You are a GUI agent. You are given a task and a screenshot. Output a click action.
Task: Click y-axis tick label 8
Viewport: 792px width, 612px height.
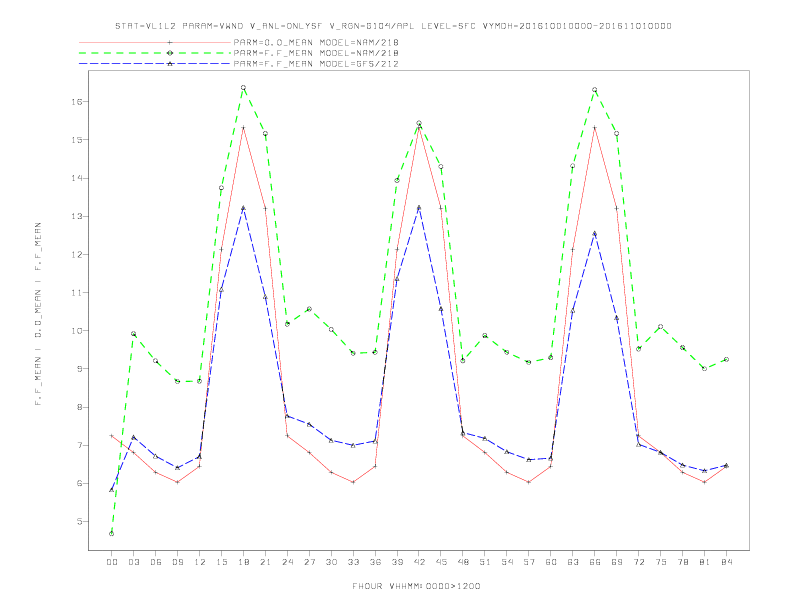(x=79, y=407)
